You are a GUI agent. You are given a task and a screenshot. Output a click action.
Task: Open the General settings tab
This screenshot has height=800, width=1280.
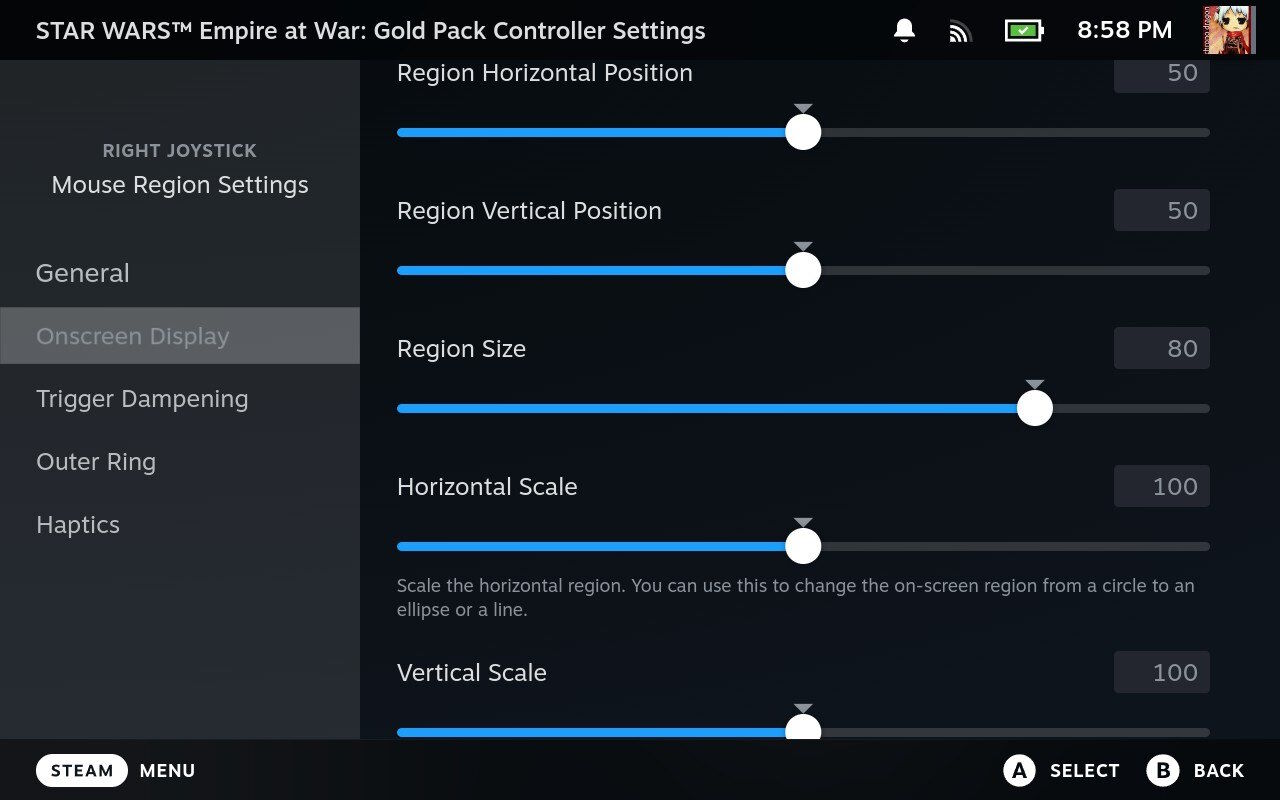click(x=83, y=273)
